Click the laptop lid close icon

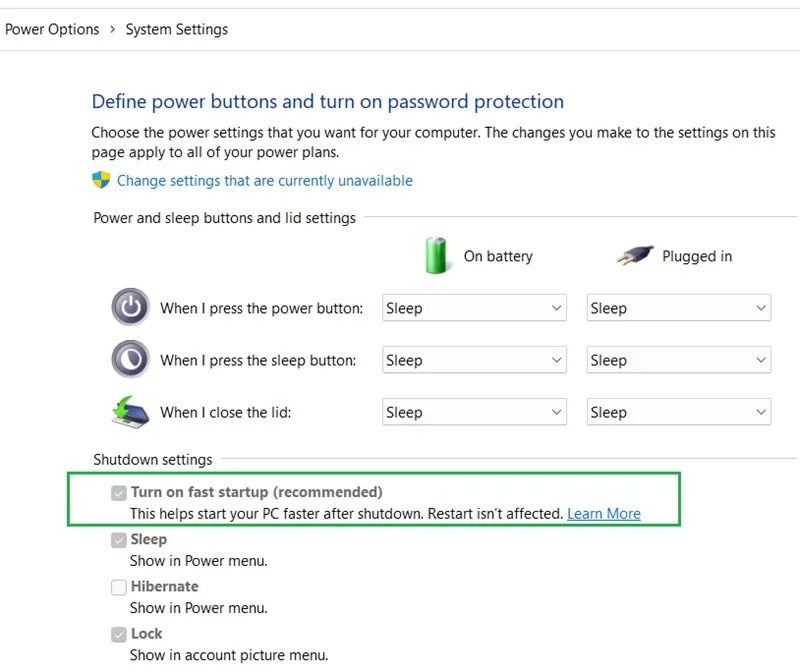(x=131, y=412)
